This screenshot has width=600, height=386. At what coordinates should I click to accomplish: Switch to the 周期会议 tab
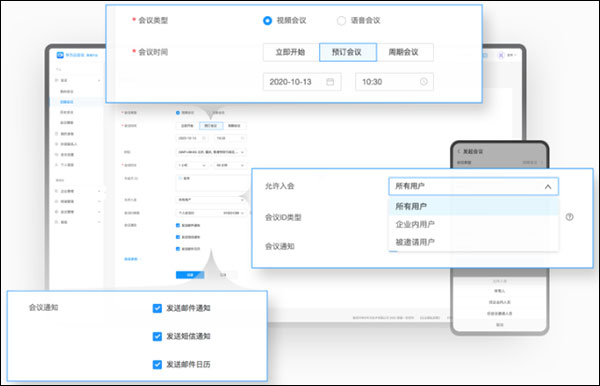405,52
